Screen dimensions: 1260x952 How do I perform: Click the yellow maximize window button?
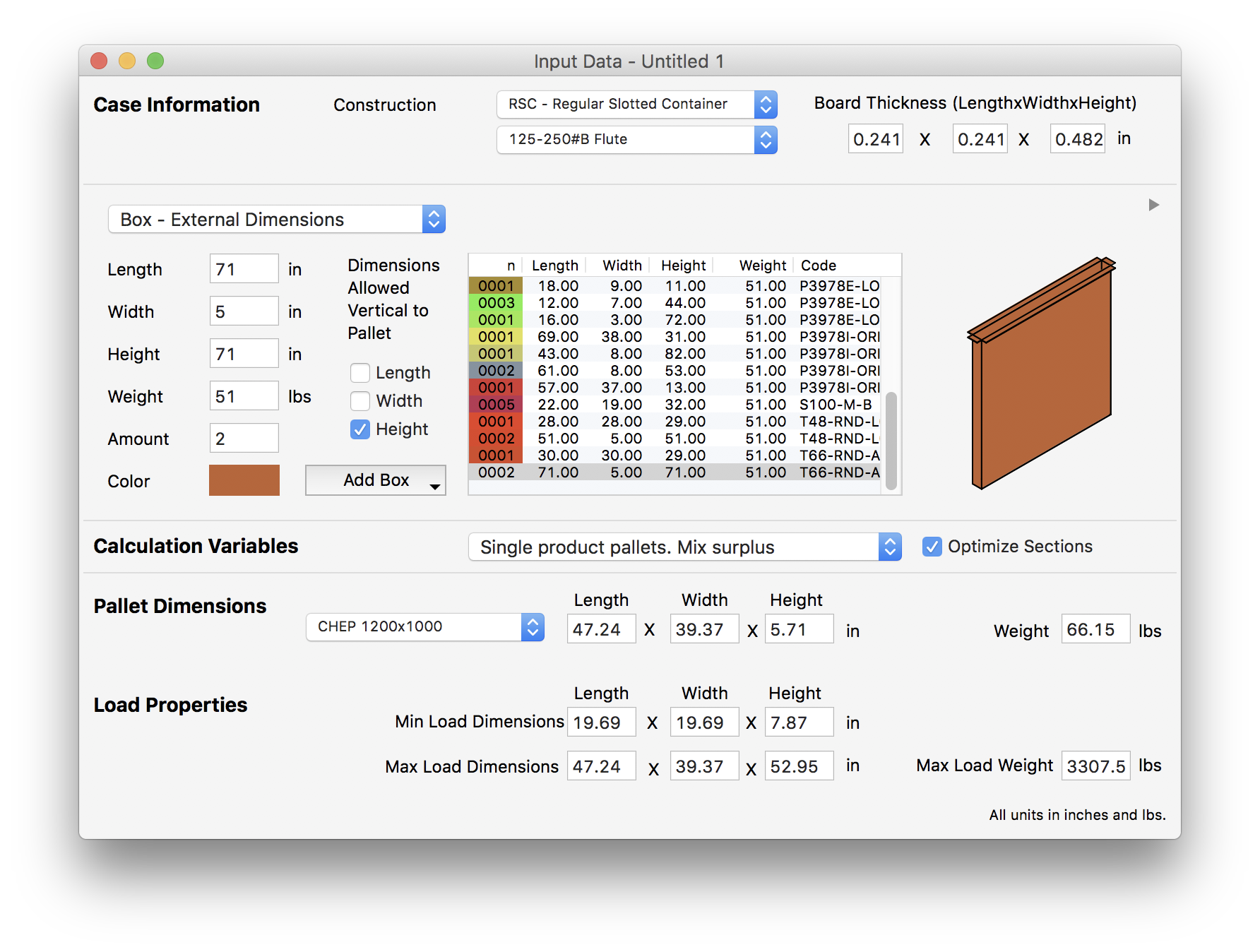127,61
